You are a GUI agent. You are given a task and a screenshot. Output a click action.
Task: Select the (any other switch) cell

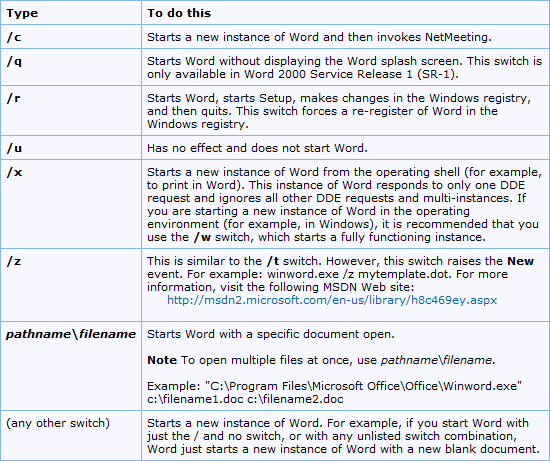(58, 423)
